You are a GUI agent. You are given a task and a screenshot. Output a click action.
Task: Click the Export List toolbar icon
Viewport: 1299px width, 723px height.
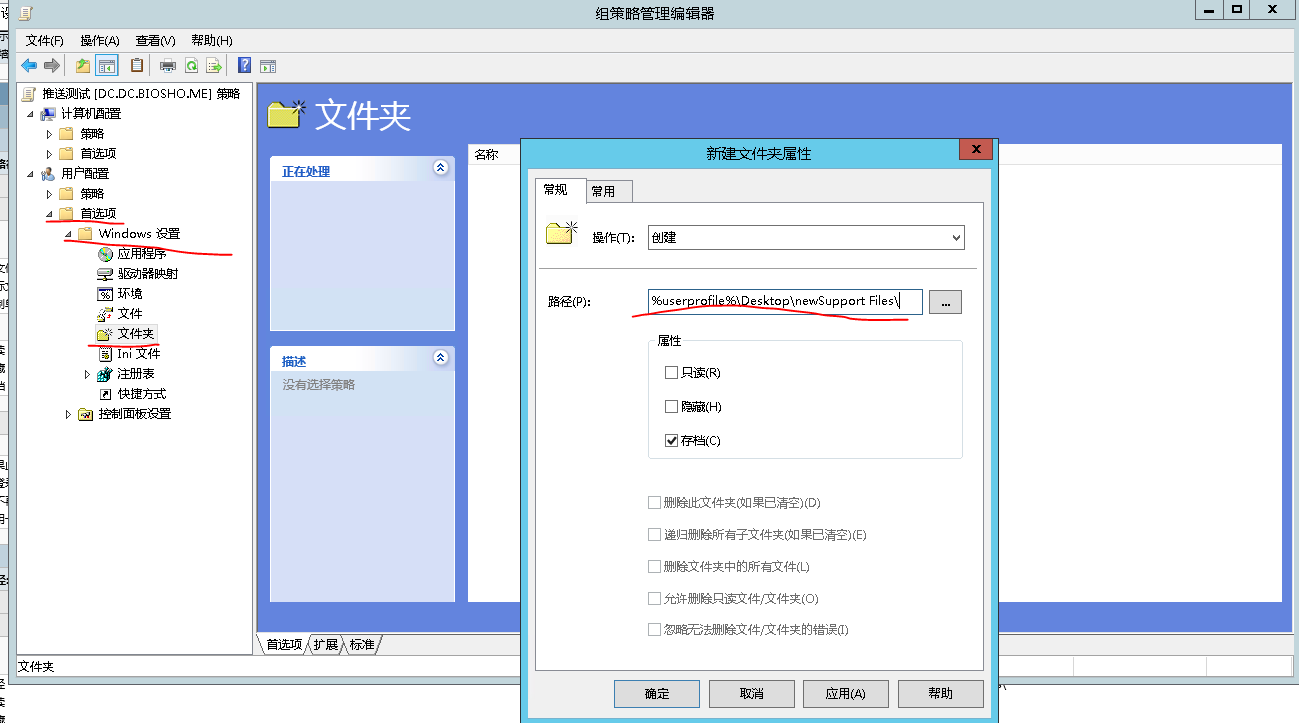(x=214, y=66)
